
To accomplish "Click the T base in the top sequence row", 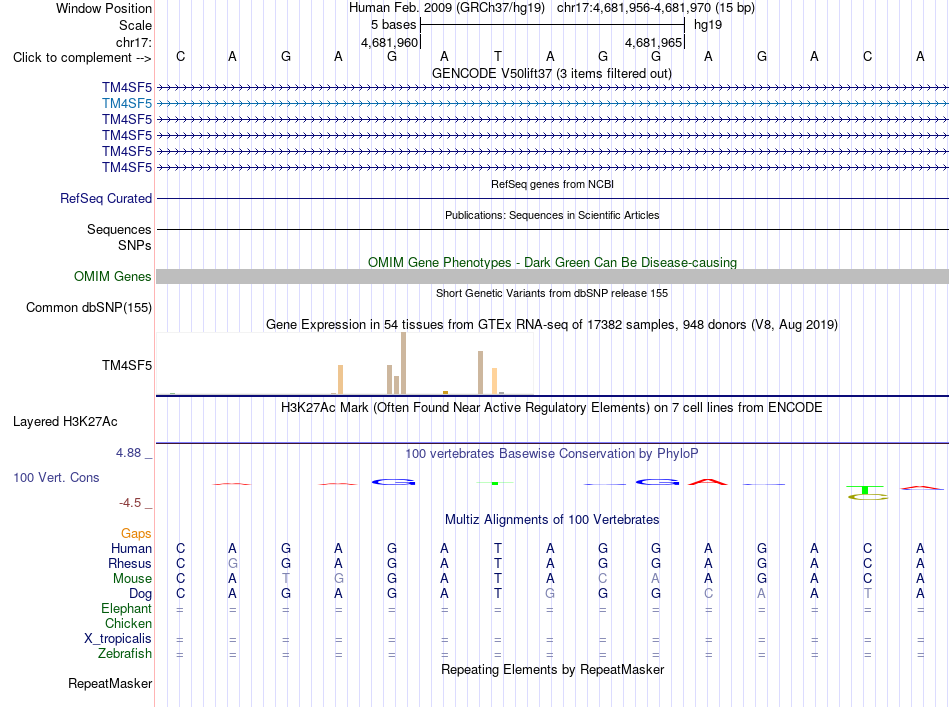I will (x=497, y=57).
